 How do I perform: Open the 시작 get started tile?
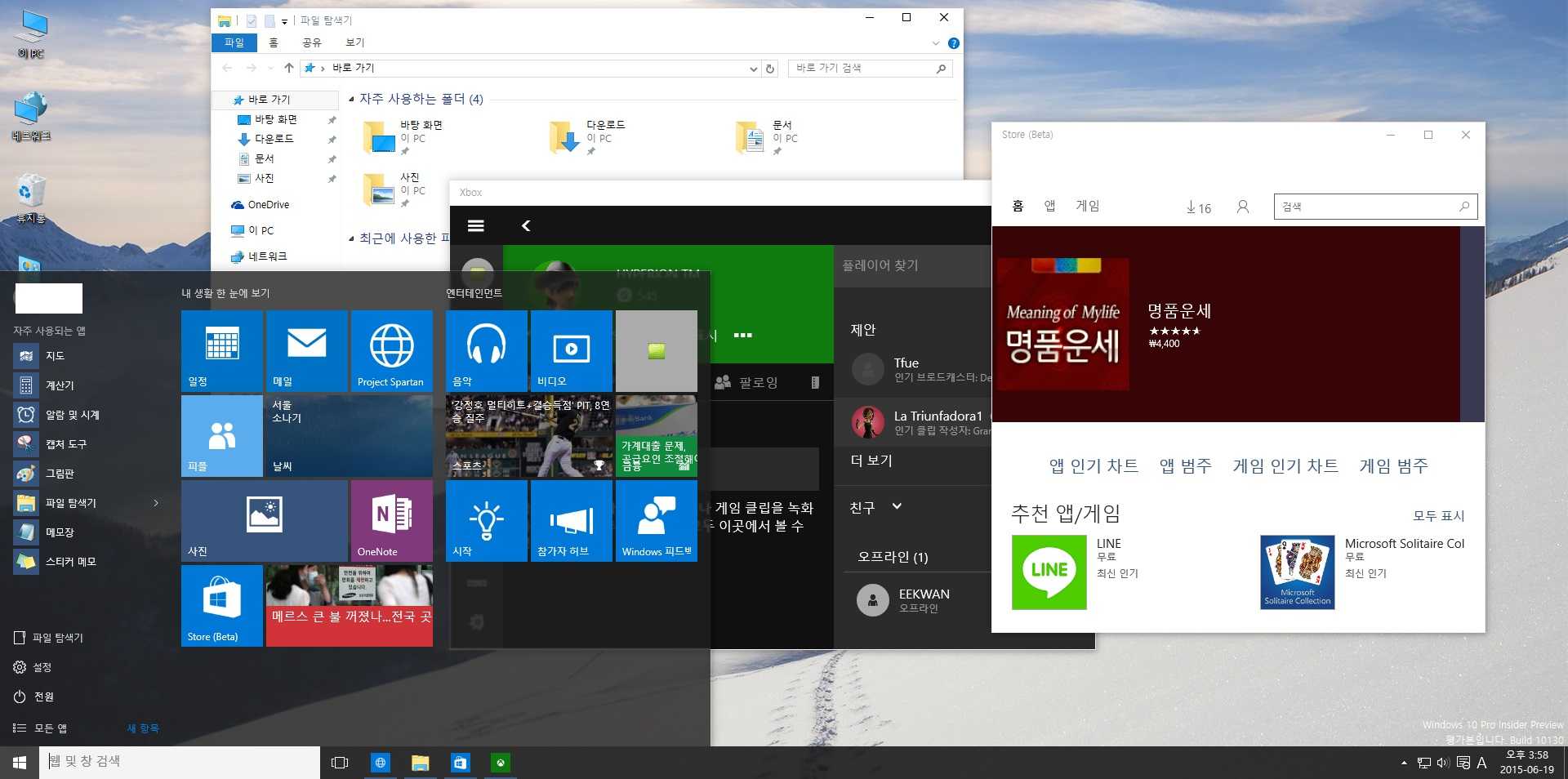click(x=487, y=521)
